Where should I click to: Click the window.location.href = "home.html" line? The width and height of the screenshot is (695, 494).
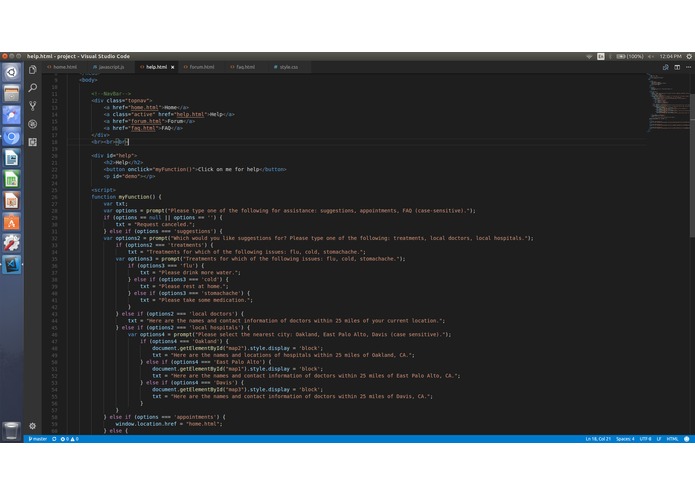[169, 424]
